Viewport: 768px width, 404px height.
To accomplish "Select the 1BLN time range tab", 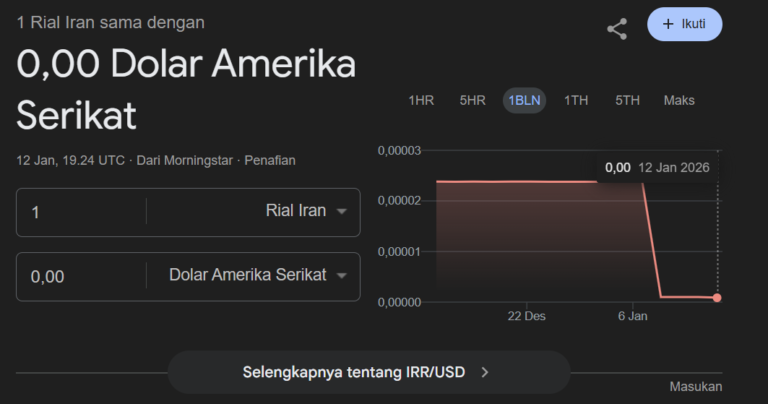I will point(524,100).
